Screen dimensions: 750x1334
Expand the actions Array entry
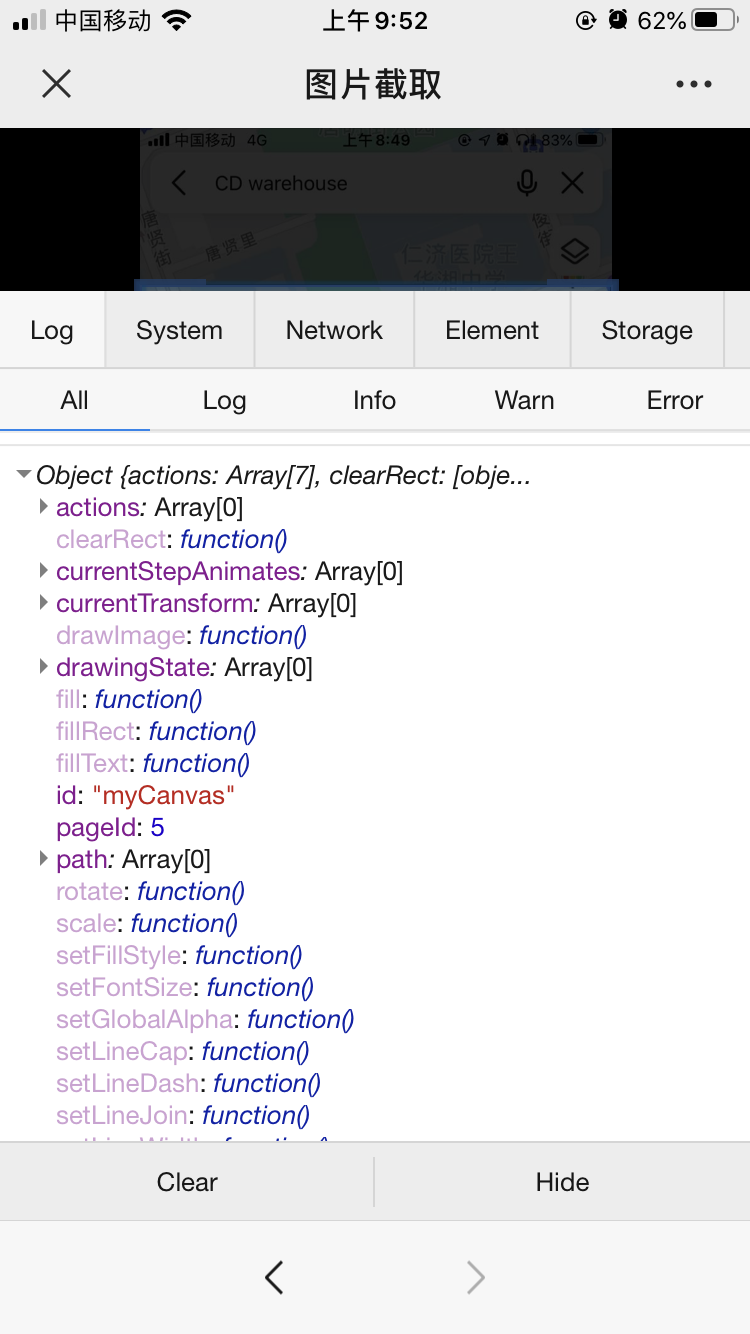(42, 508)
